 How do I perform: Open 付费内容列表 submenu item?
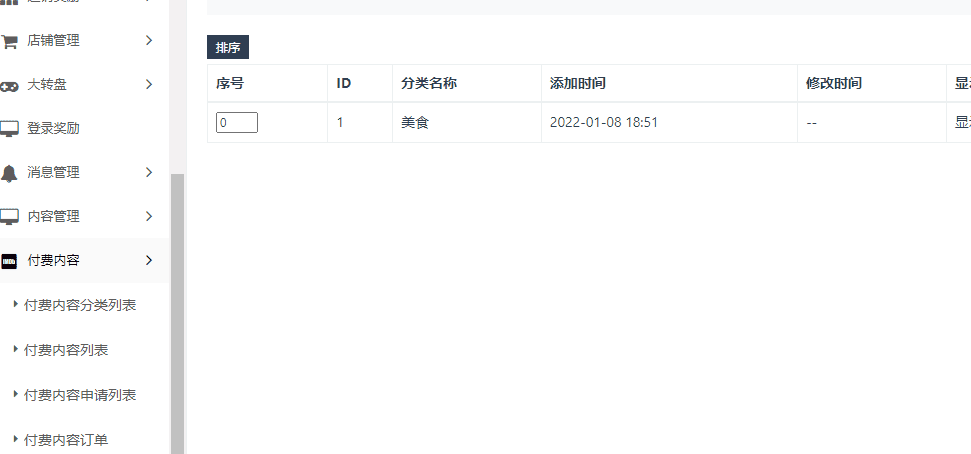66,350
